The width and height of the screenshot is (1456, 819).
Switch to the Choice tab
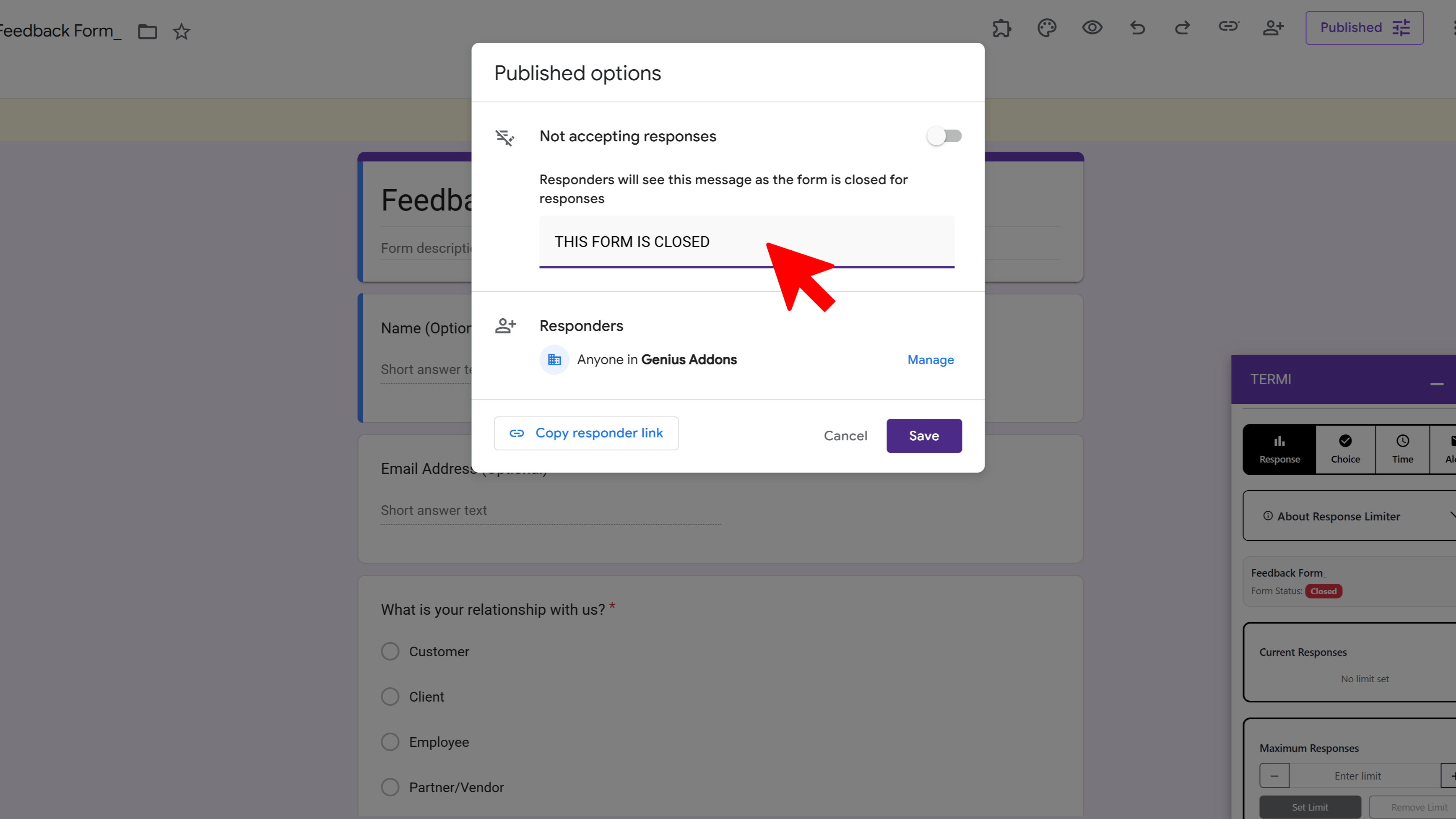tap(1345, 450)
